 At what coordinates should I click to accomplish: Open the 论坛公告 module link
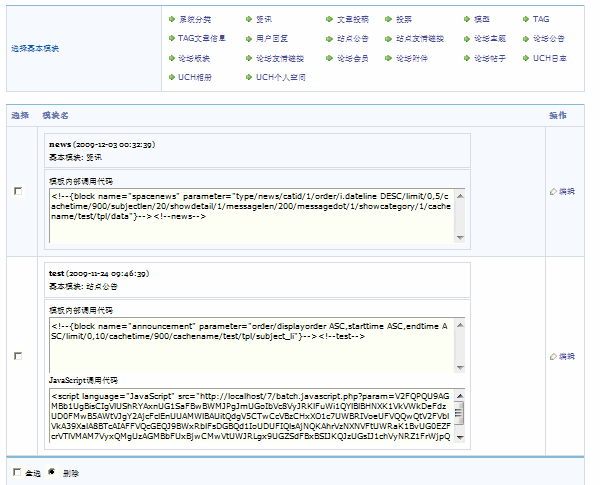549,38
